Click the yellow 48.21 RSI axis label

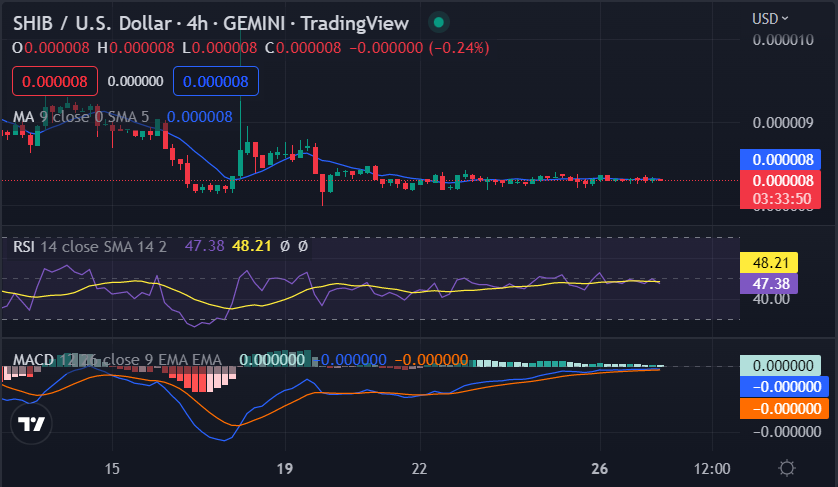[x=769, y=262]
